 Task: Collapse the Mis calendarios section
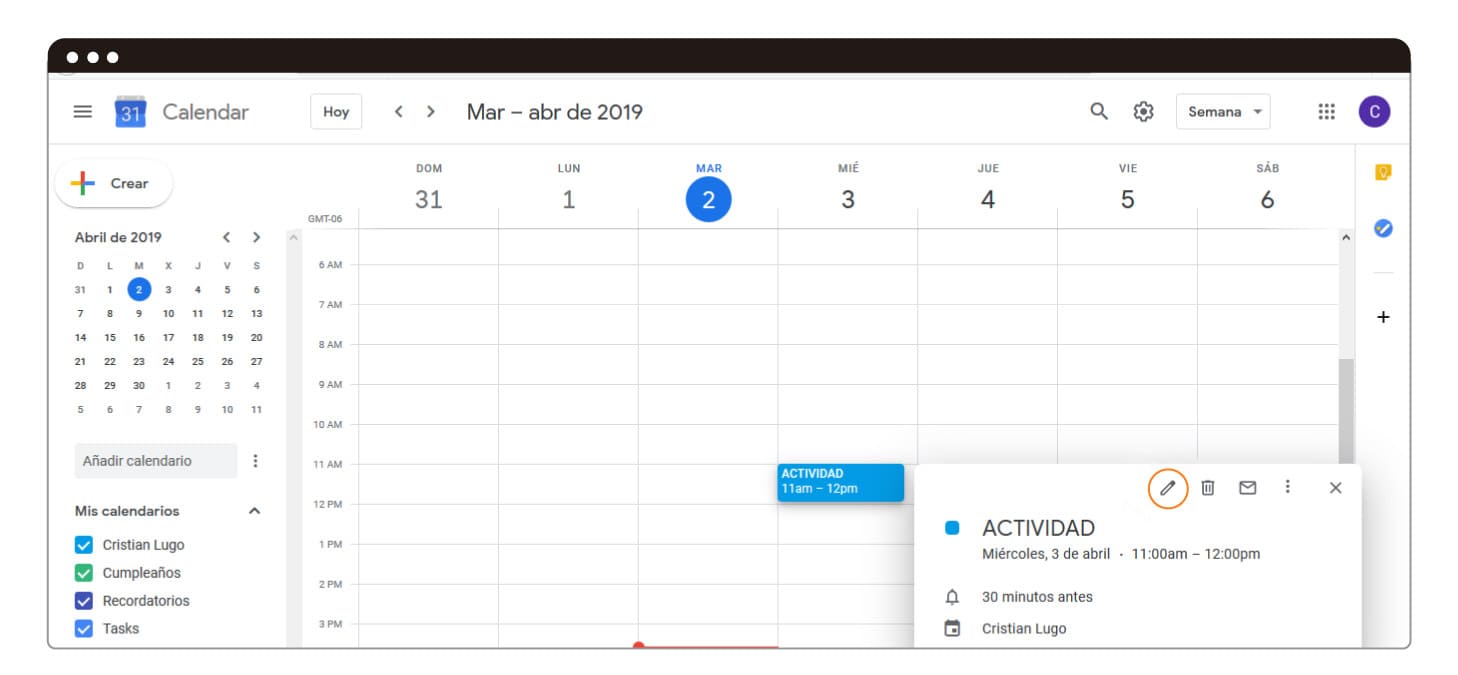254,511
